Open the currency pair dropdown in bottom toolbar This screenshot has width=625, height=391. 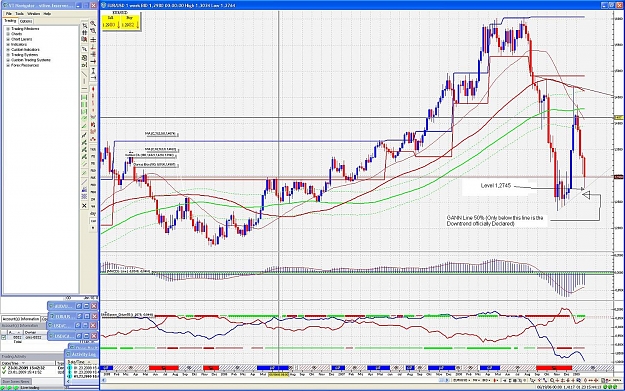coord(462,380)
